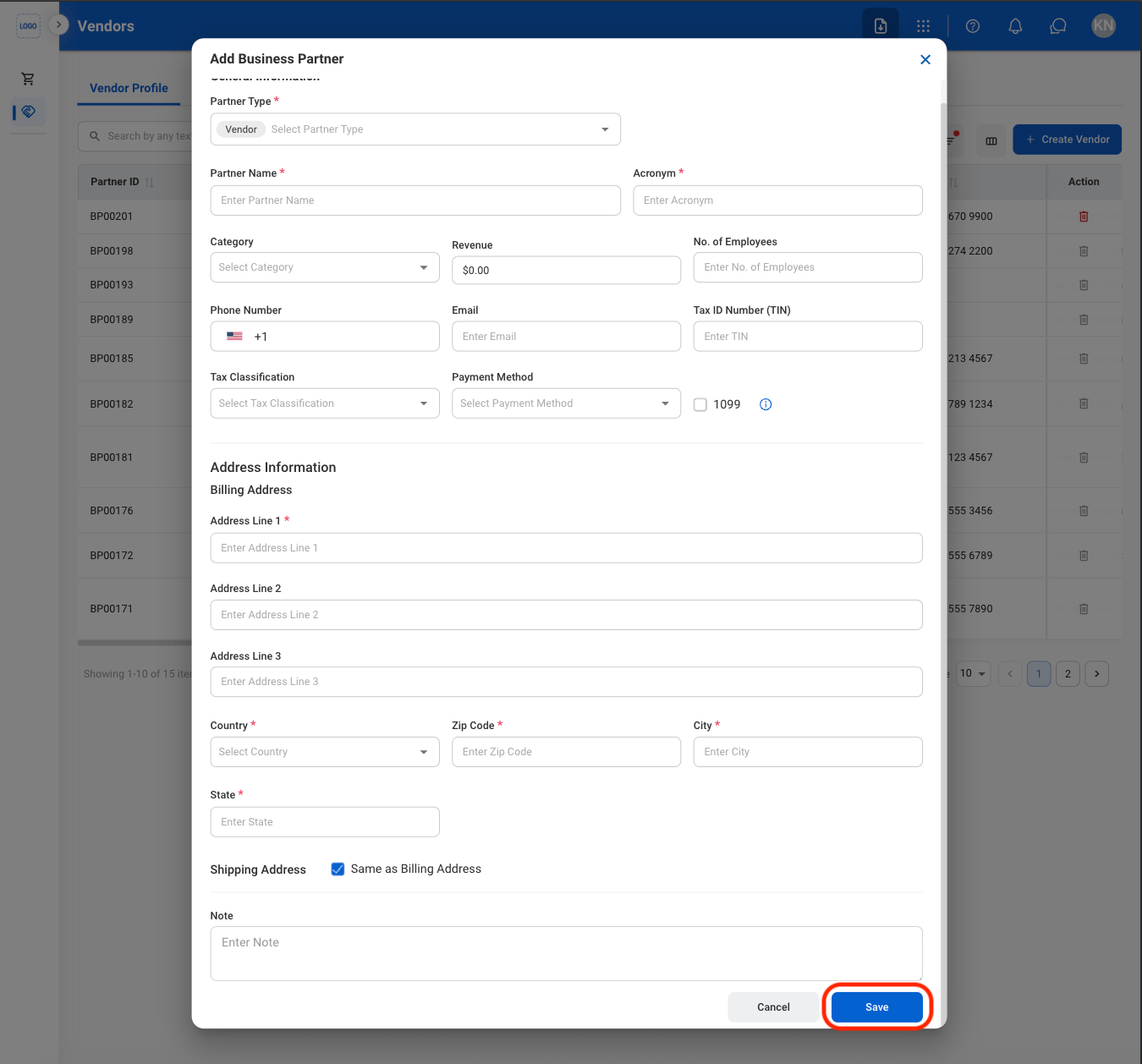Image resolution: width=1142 pixels, height=1064 pixels.
Task: Open the Select Payment Method dropdown
Action: tap(566, 403)
